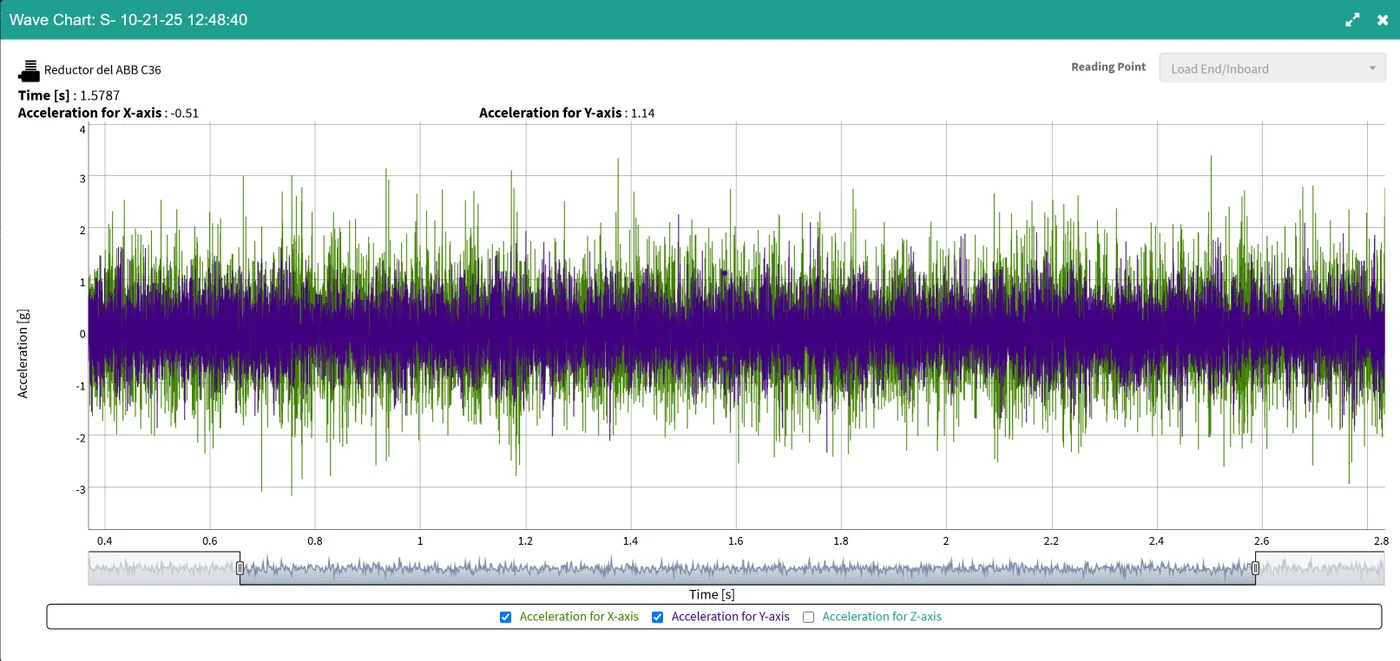This screenshot has width=1400, height=661.
Task: Click the Time [s] readout value 1.5787
Action: 100,96
